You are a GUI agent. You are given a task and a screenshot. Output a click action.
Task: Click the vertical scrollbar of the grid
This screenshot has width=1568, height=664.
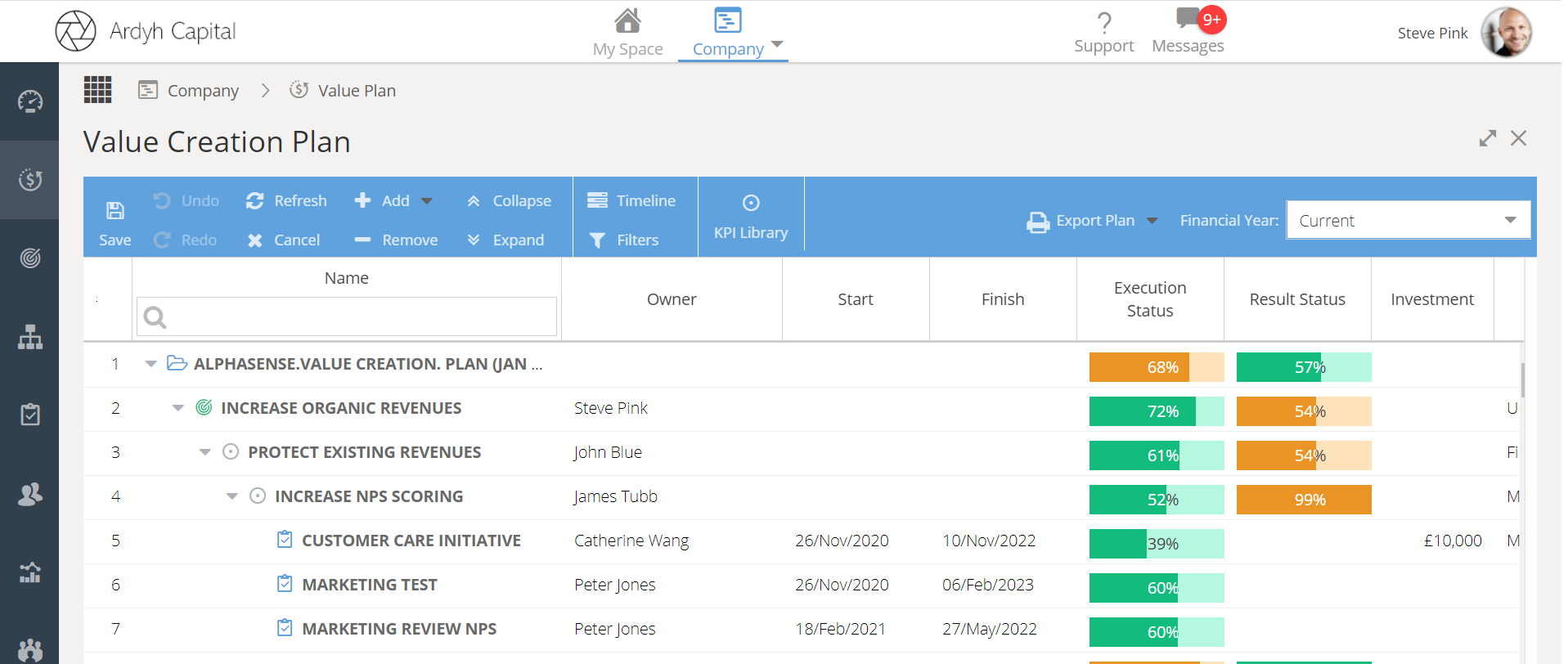pyautogui.click(x=1523, y=380)
